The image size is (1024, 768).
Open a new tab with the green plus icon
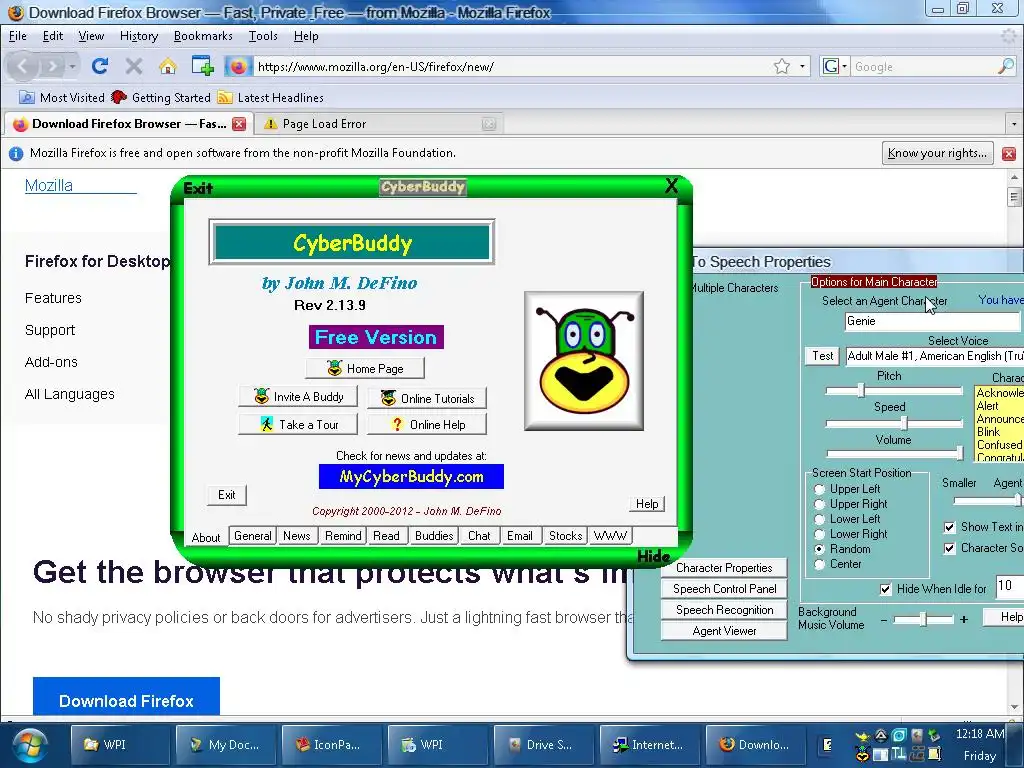(x=202, y=66)
